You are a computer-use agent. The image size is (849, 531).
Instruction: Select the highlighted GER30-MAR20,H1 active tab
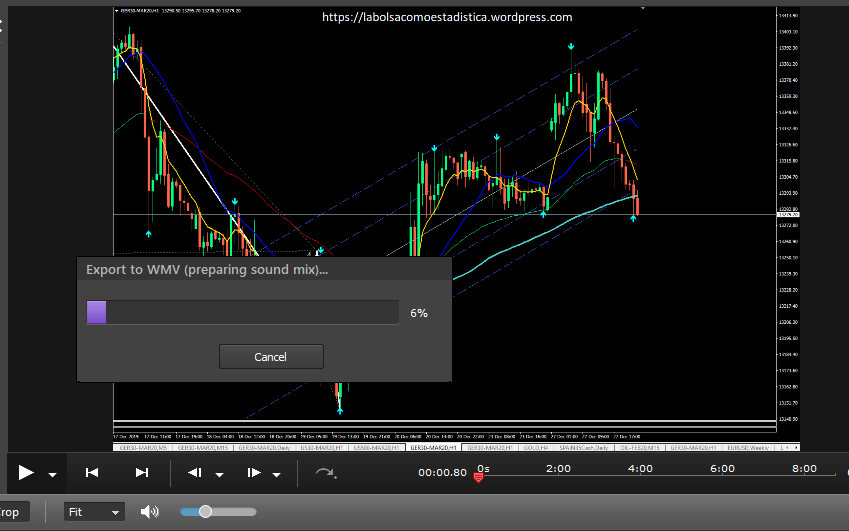[433, 448]
